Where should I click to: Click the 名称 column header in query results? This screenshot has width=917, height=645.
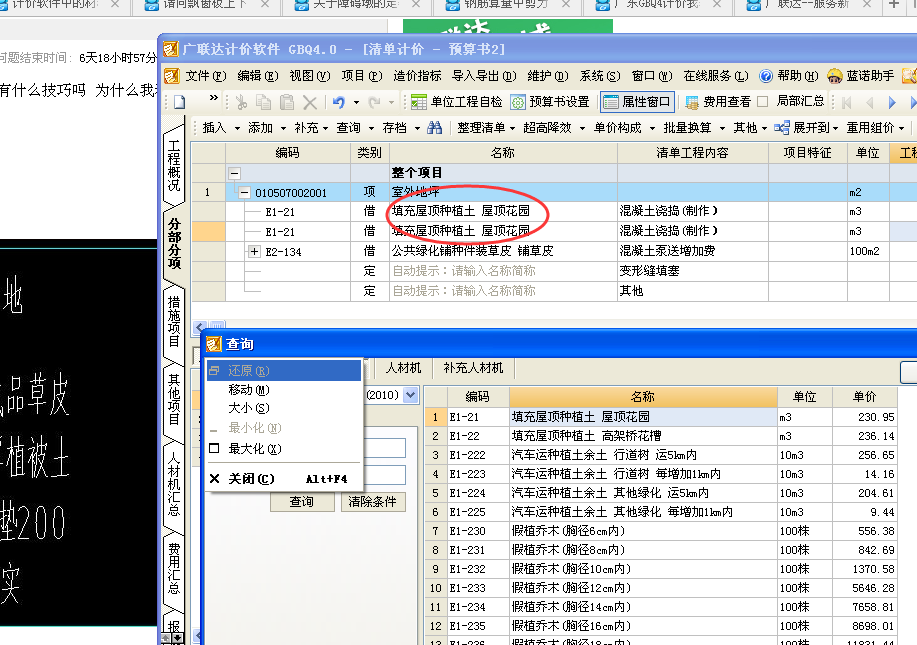(x=643, y=396)
